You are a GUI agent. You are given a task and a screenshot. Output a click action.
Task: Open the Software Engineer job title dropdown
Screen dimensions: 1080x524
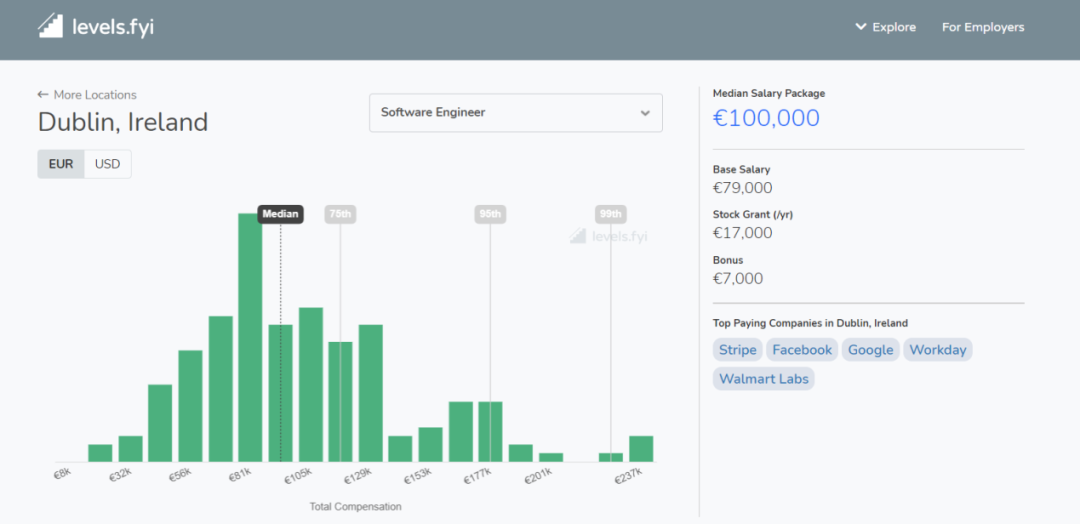[x=516, y=113]
